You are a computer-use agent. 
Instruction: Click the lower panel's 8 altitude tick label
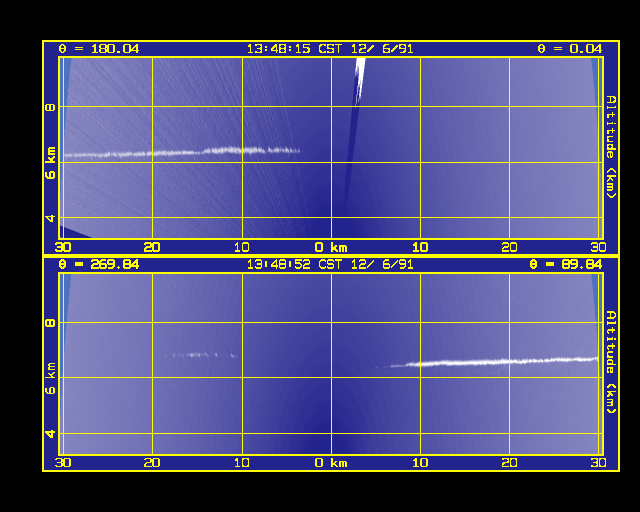point(50,323)
